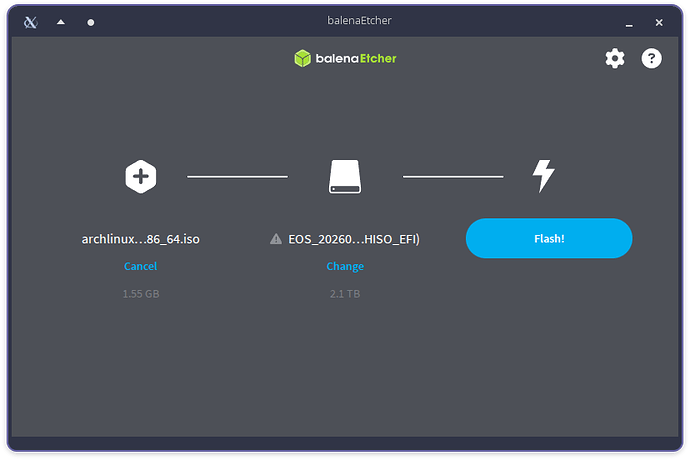Click the 2.1 TB drive size
The width and height of the screenshot is (690, 460).
(345, 294)
